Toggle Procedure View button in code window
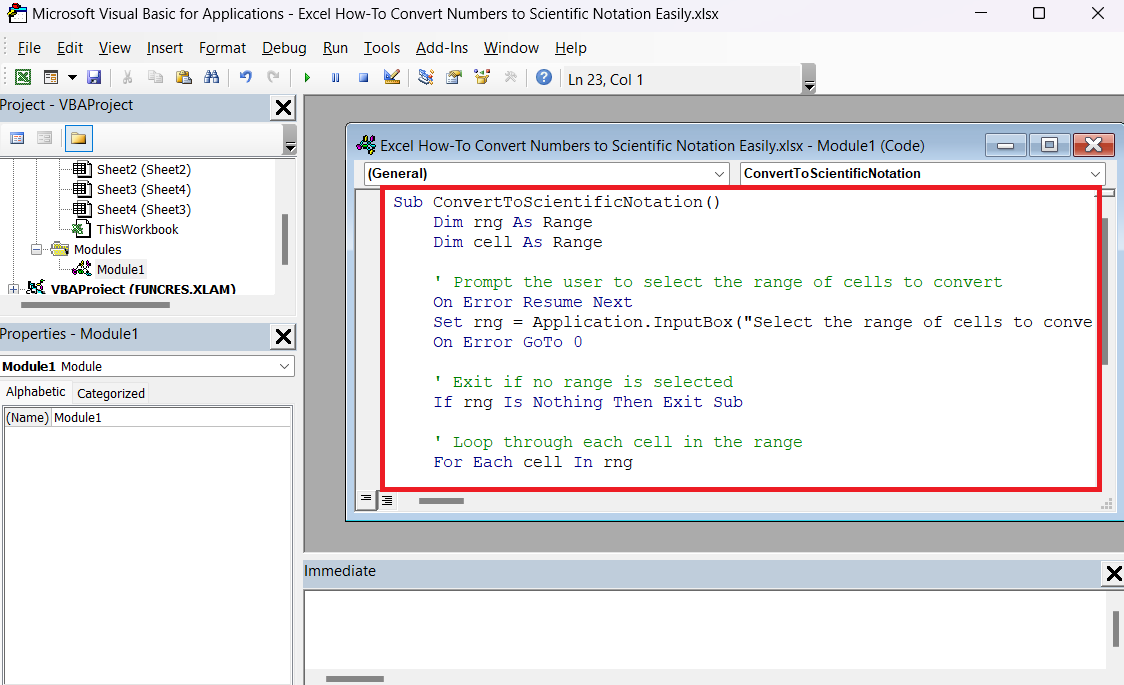 (x=366, y=499)
